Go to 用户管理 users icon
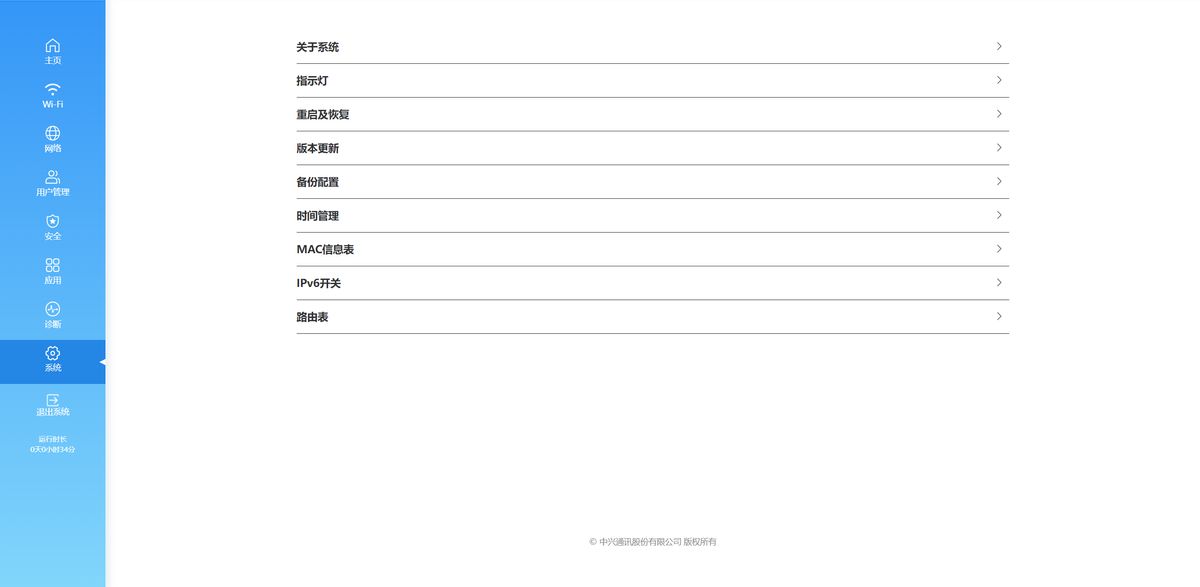This screenshot has height=587, width=1200. tap(53, 177)
